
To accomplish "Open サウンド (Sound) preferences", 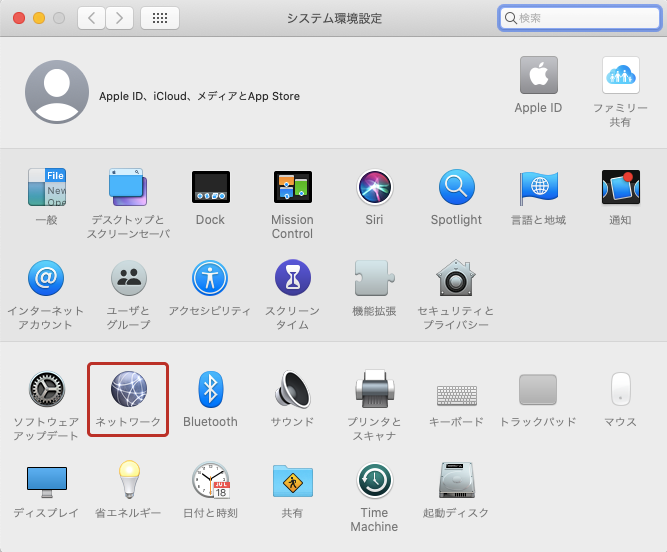I will coord(293,389).
